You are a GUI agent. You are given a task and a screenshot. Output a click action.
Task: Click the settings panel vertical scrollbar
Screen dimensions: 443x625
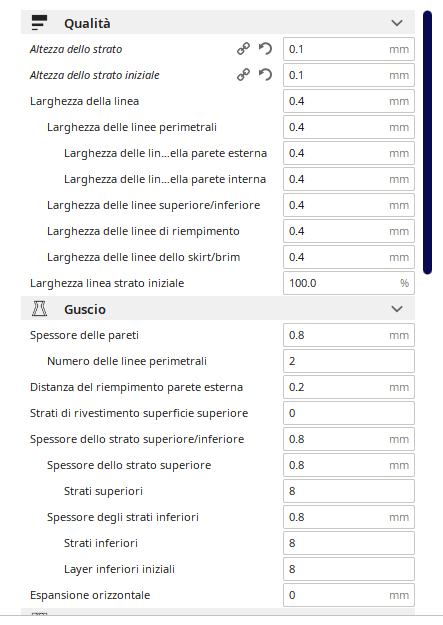pyautogui.click(x=427, y=143)
